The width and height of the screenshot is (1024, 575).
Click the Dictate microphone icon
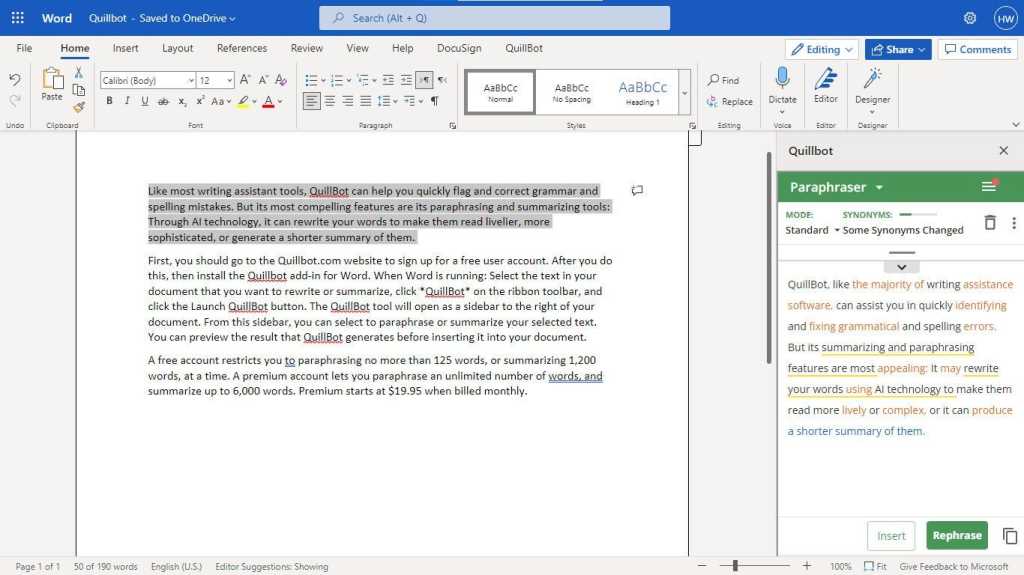point(782,80)
